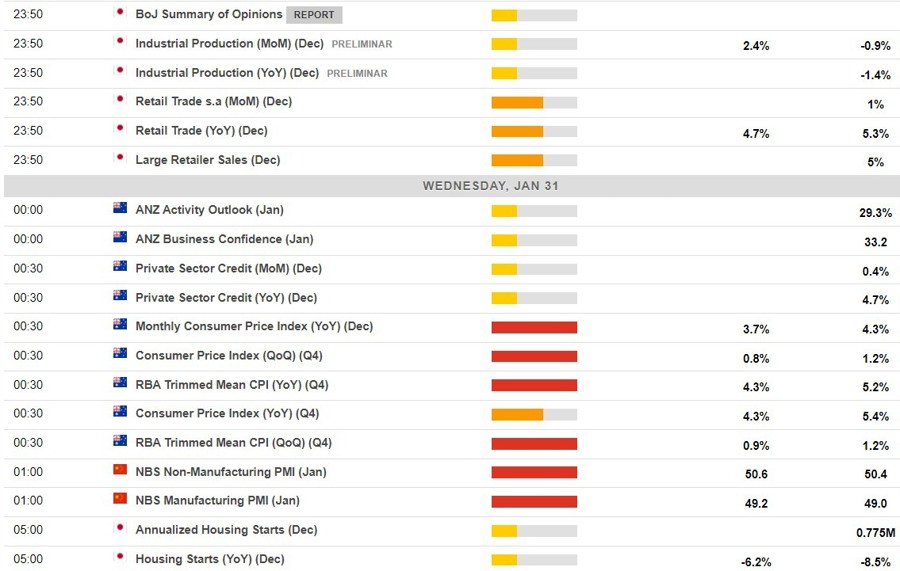Open the Large Retailer Sales (Dec) event

208,160
